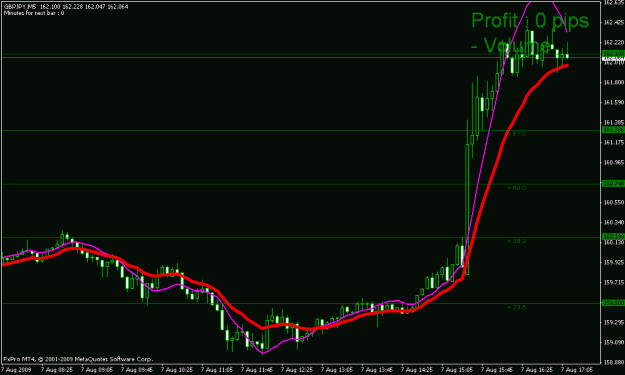625x375 pixels.
Task: Click the 23.6 Fibonacci level label
Action: (517, 307)
